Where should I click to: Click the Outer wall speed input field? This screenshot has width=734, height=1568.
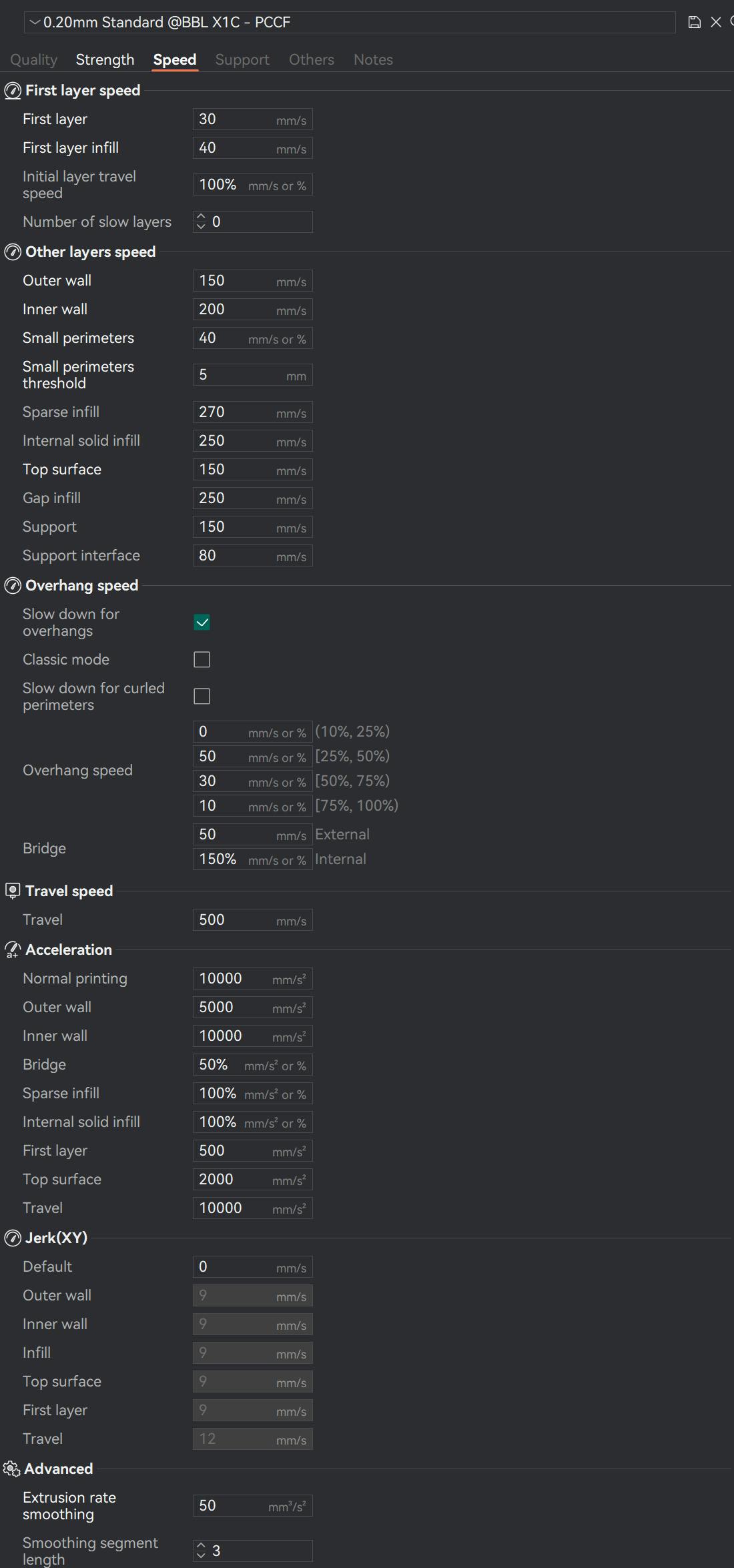click(234, 281)
